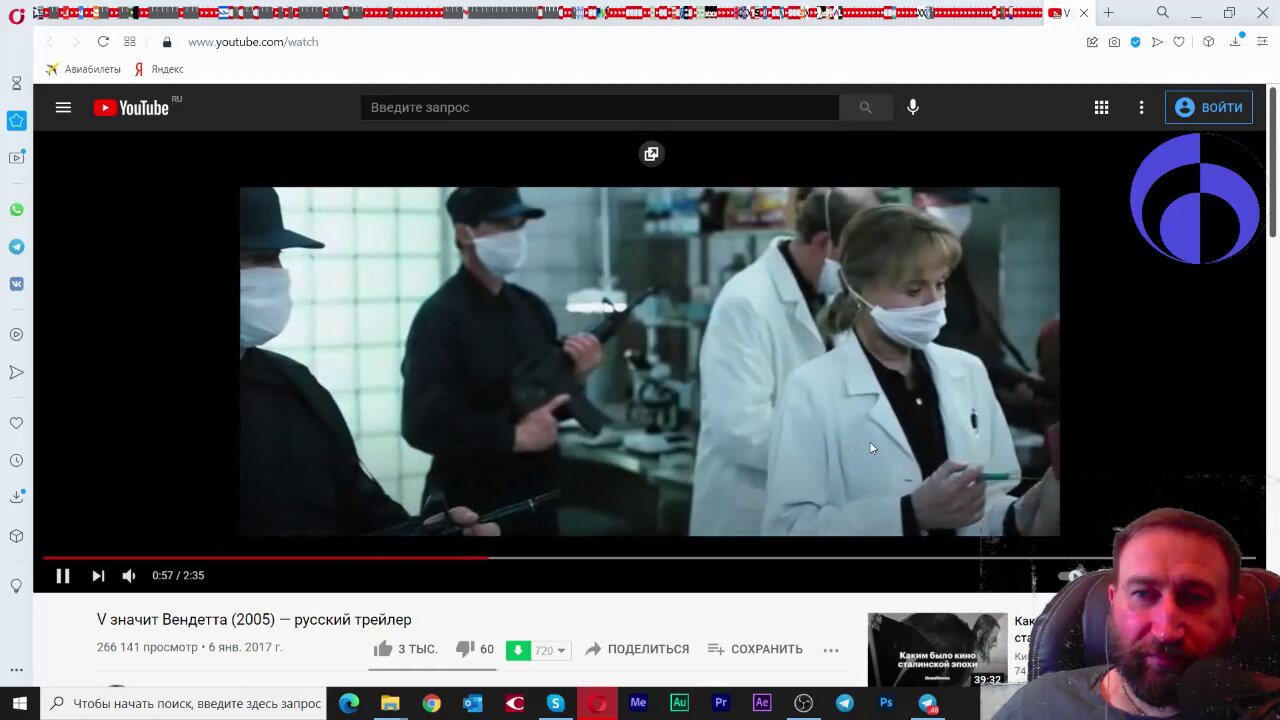Like the video (3 ТЫС.)
Screen dimensions: 1280x720
(x=405, y=649)
